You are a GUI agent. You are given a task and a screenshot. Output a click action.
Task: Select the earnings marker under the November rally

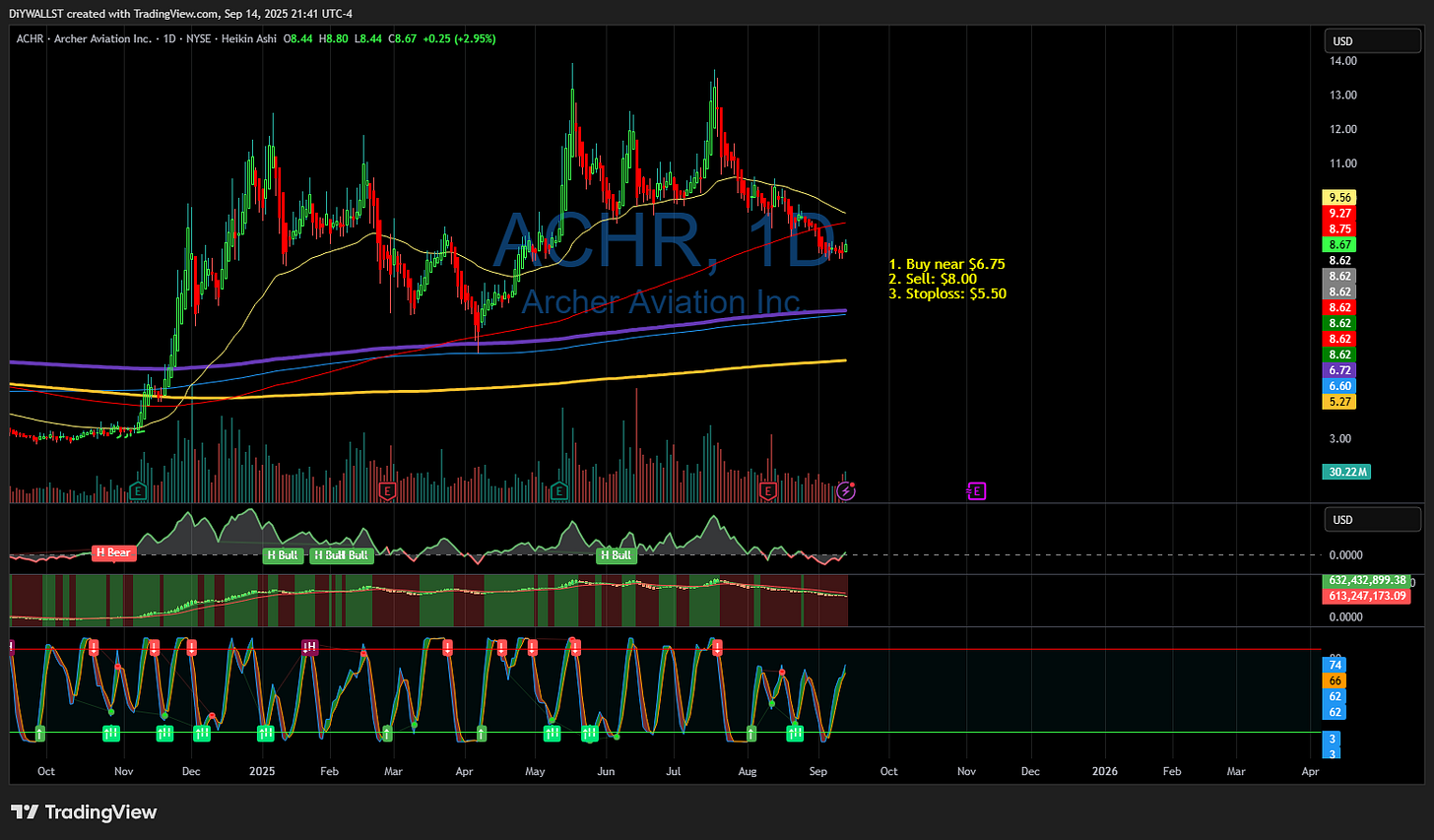pos(138,490)
